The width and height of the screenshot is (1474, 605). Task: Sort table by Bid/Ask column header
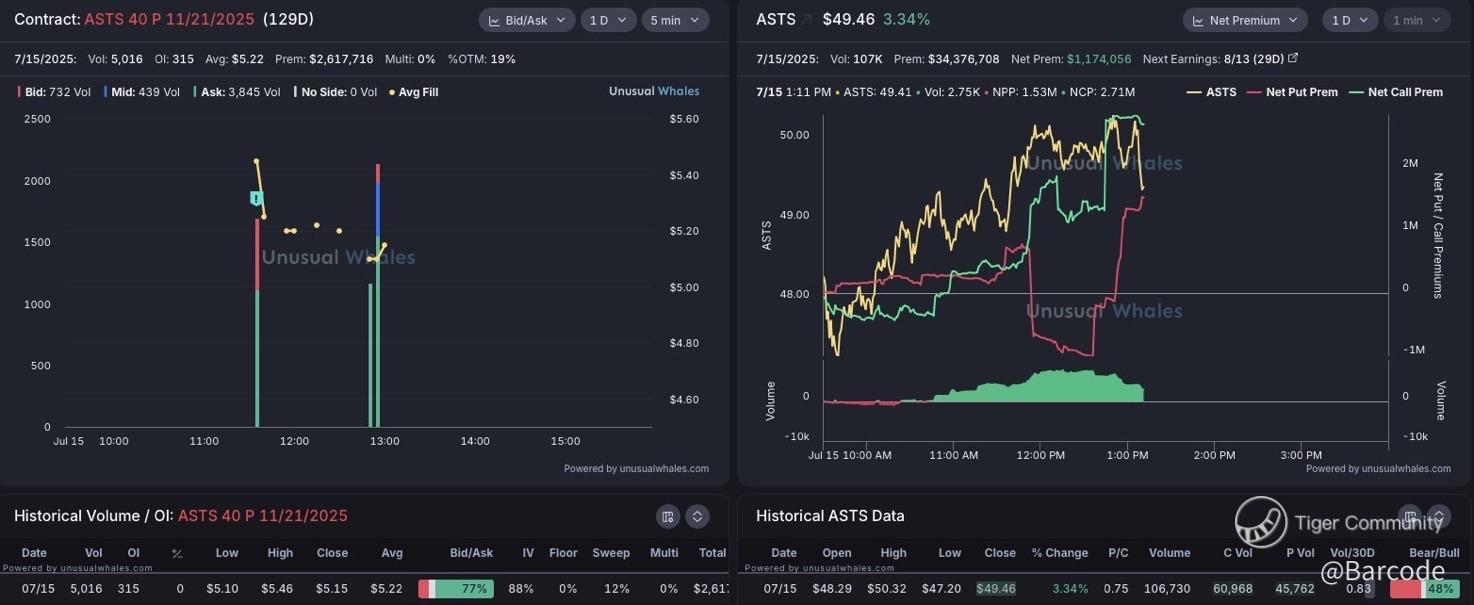(471, 553)
